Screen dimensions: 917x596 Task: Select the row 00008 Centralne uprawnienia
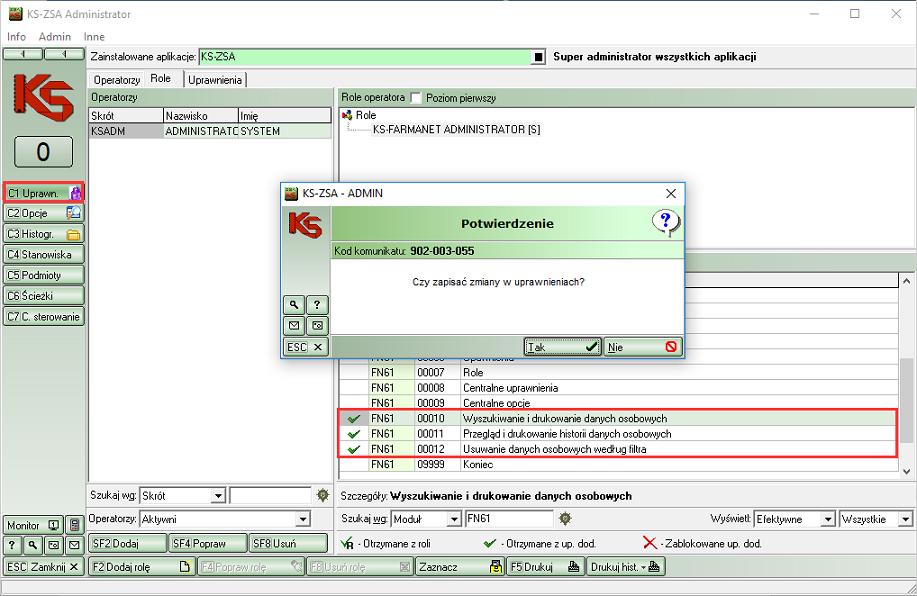coord(619,388)
